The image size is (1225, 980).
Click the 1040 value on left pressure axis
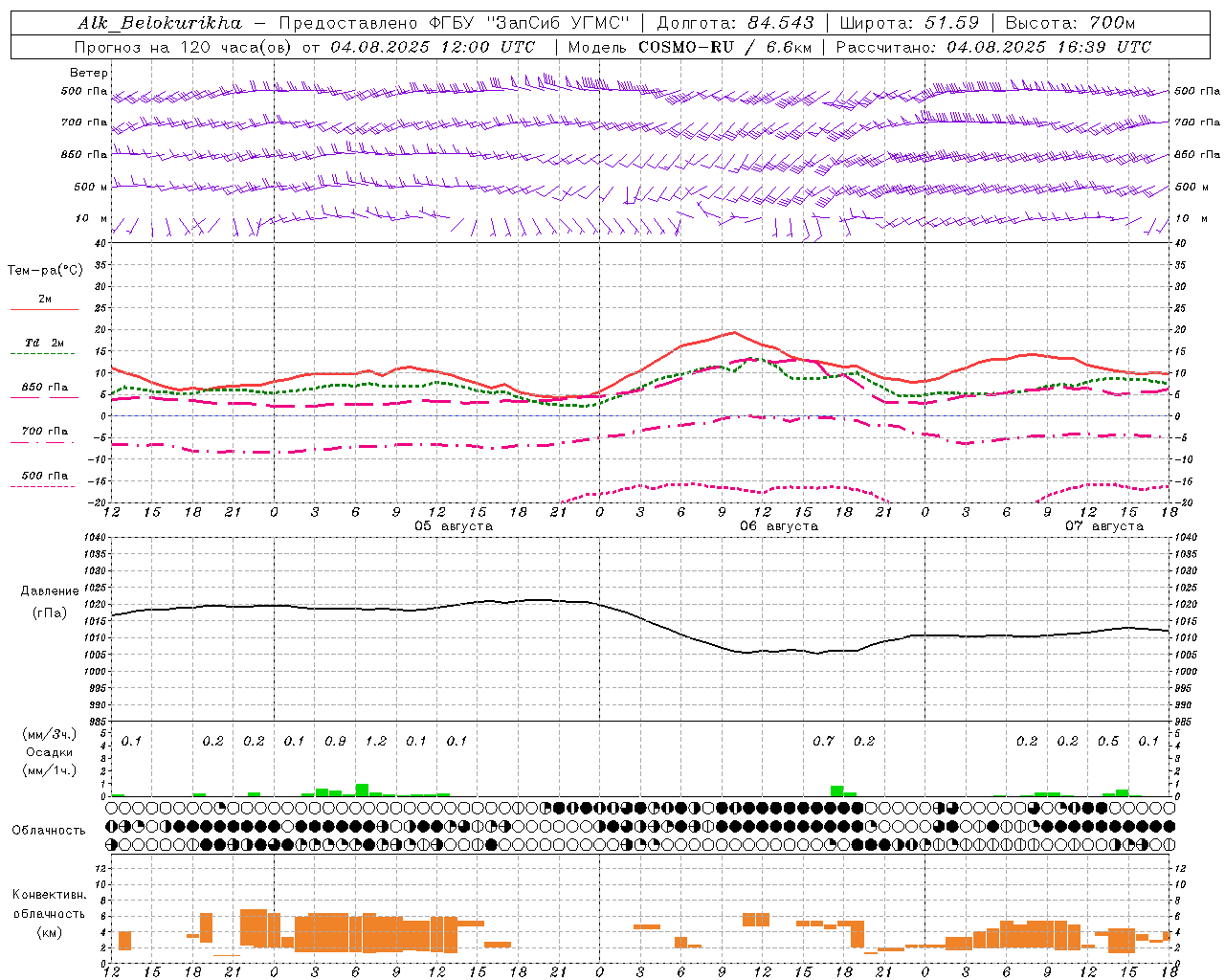(96, 538)
